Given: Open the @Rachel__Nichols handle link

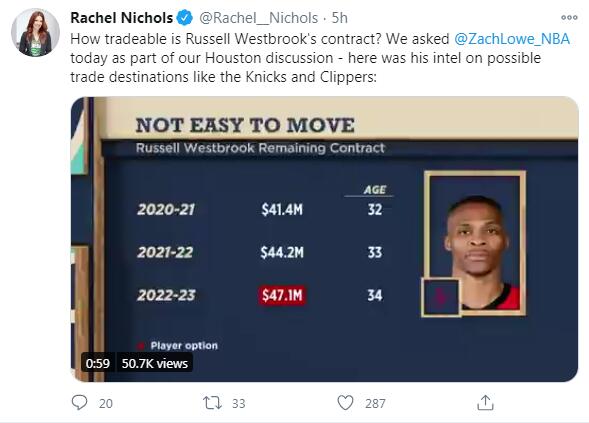Looking at the screenshot, I should pos(258,18).
